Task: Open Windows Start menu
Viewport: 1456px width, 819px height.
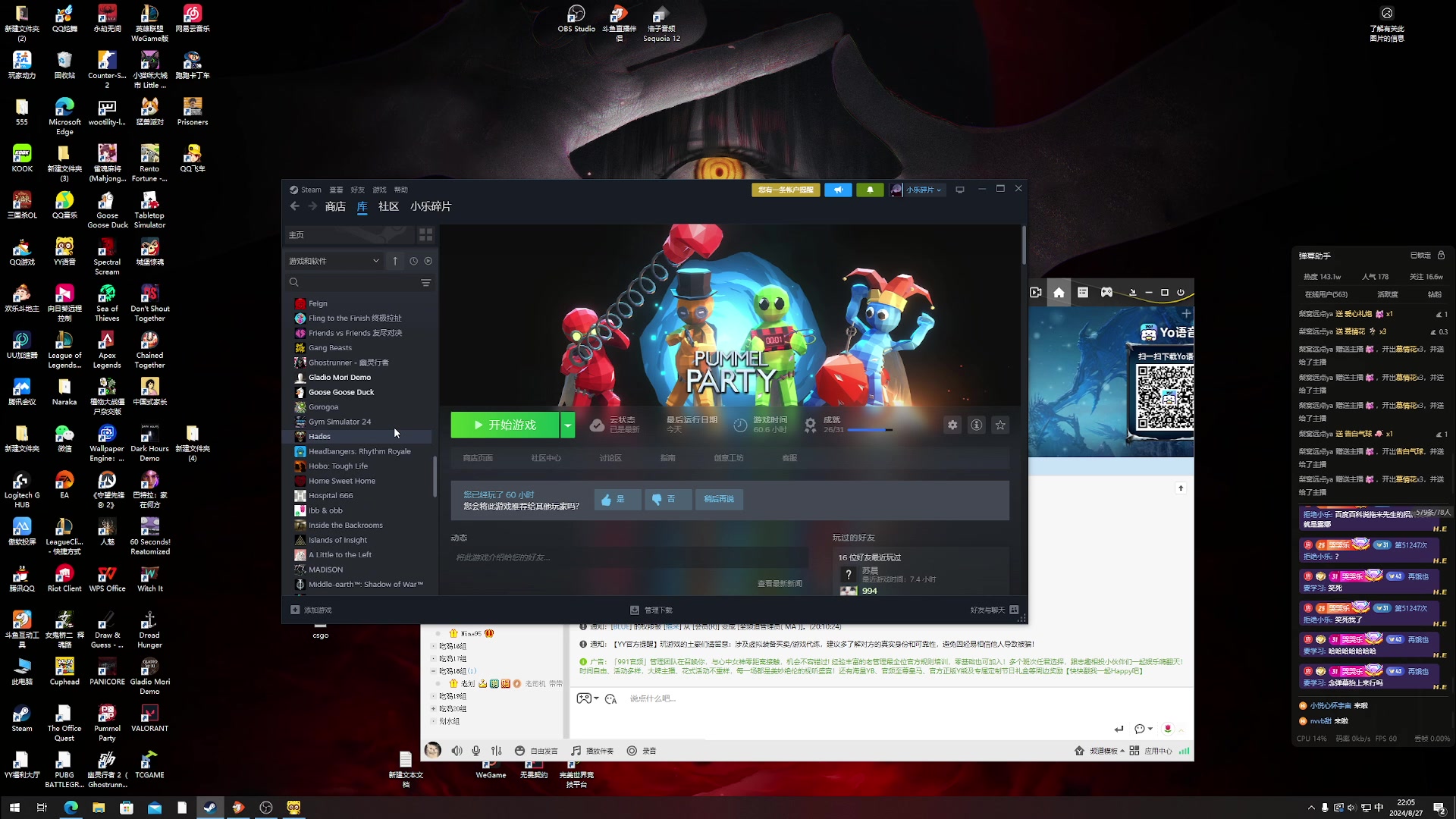Action: click(14, 808)
